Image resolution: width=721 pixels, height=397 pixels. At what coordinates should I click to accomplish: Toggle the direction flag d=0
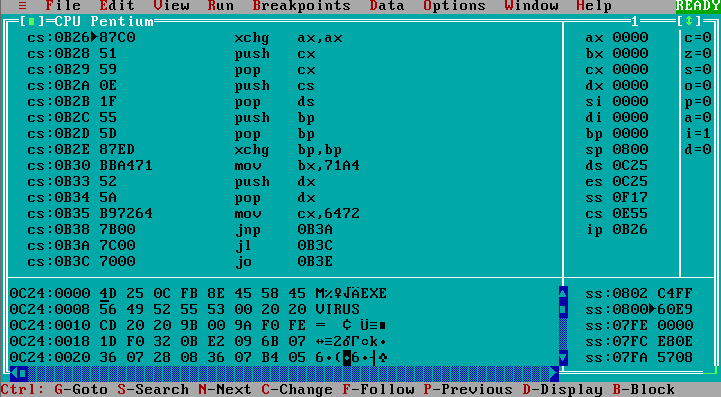click(698, 149)
